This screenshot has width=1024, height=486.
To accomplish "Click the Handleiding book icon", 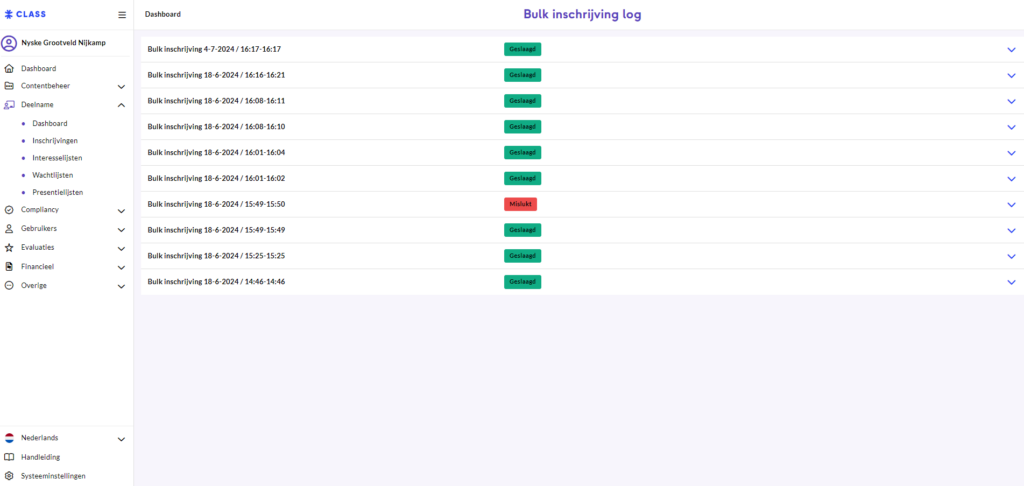I will [9, 457].
